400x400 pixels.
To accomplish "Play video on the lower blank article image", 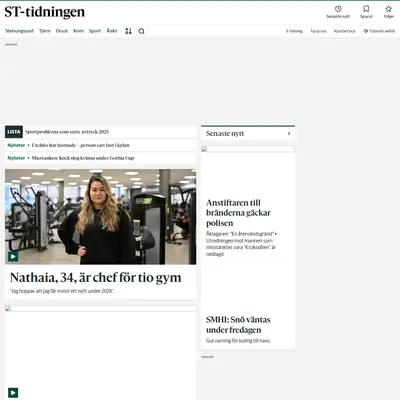I will [13, 393].
